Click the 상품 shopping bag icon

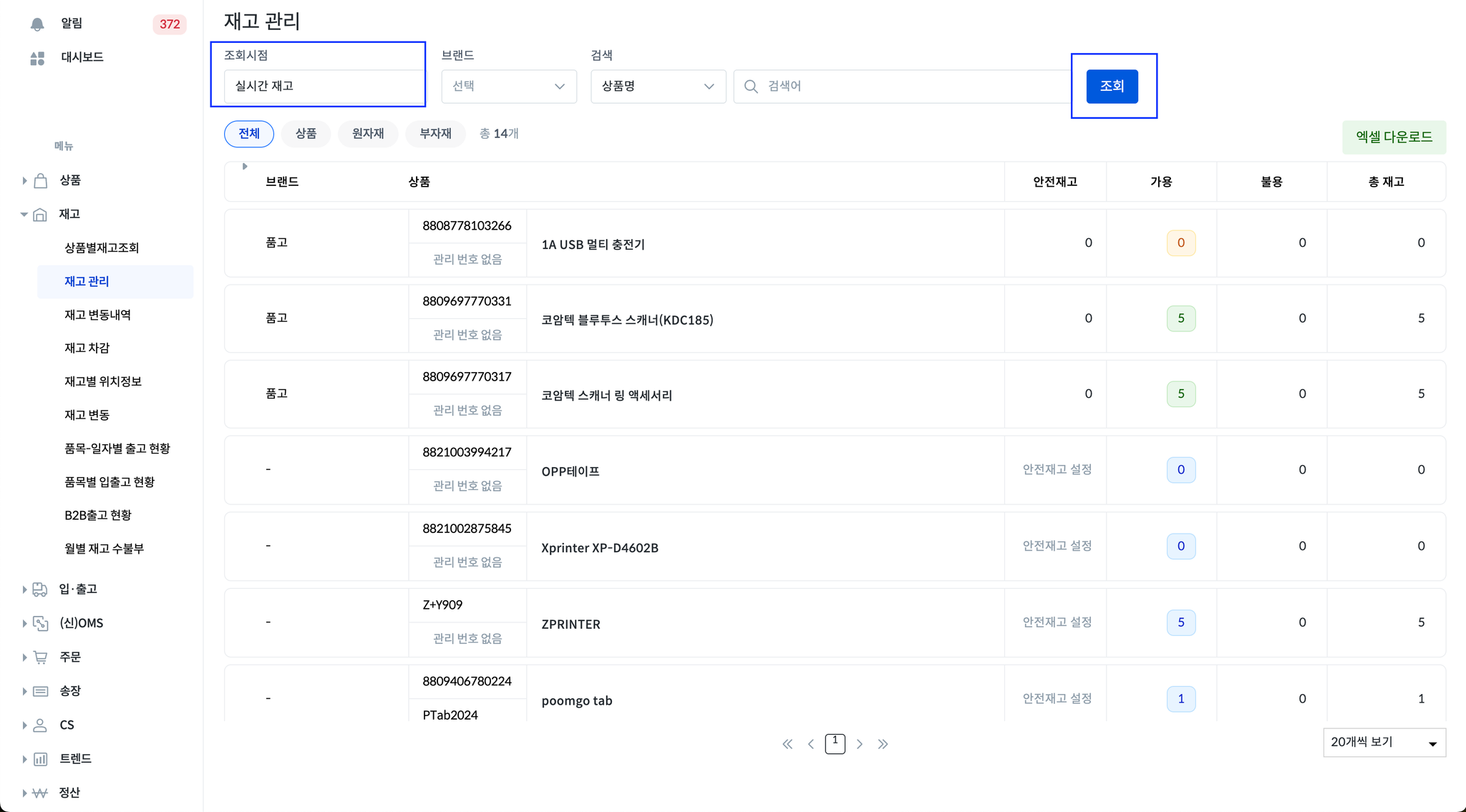(41, 180)
